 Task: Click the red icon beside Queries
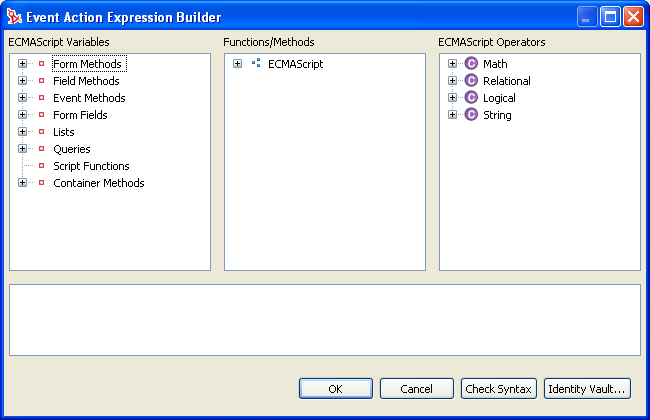pyautogui.click(x=41, y=149)
